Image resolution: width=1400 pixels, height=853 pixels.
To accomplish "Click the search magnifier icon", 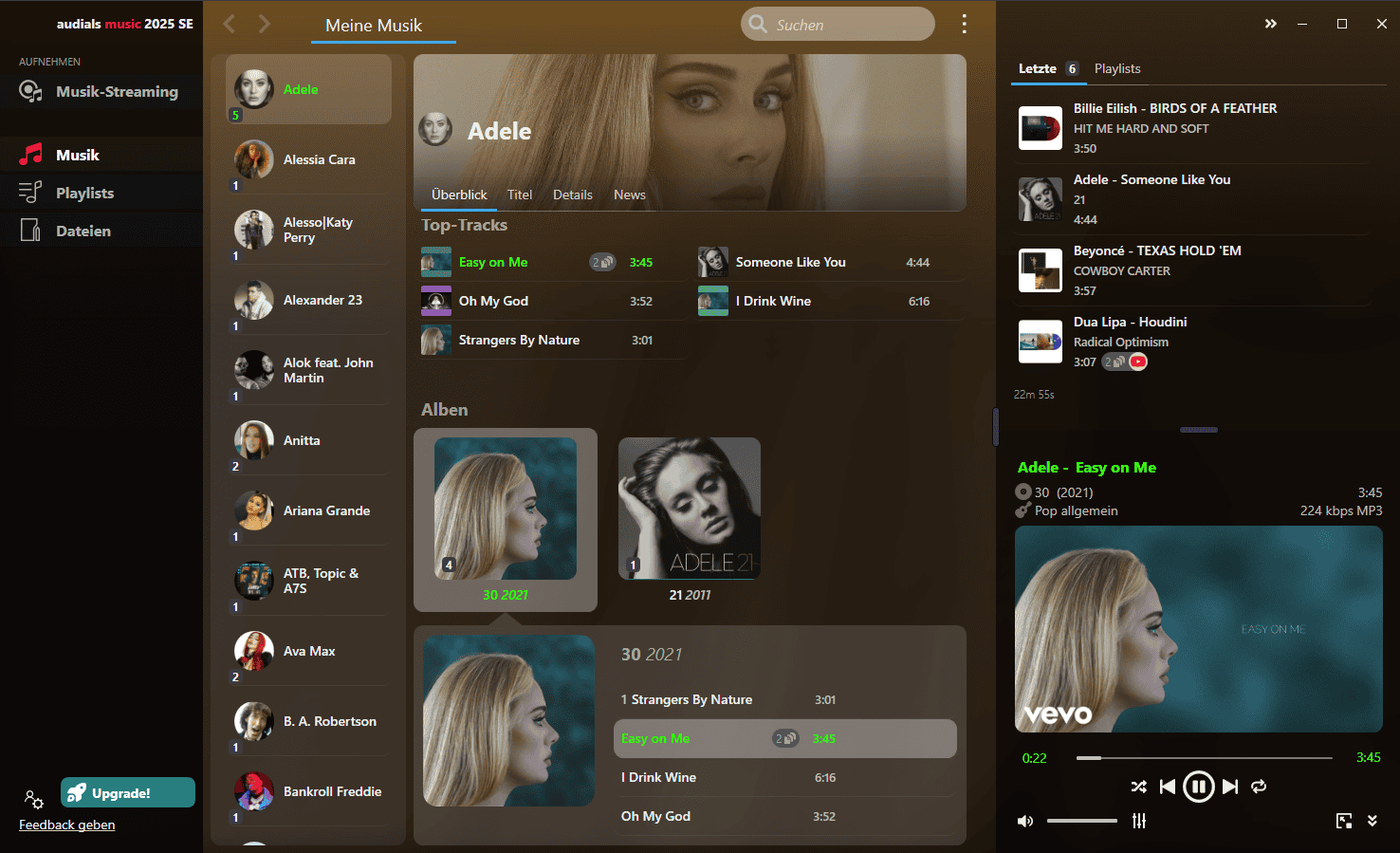I will pos(758,24).
